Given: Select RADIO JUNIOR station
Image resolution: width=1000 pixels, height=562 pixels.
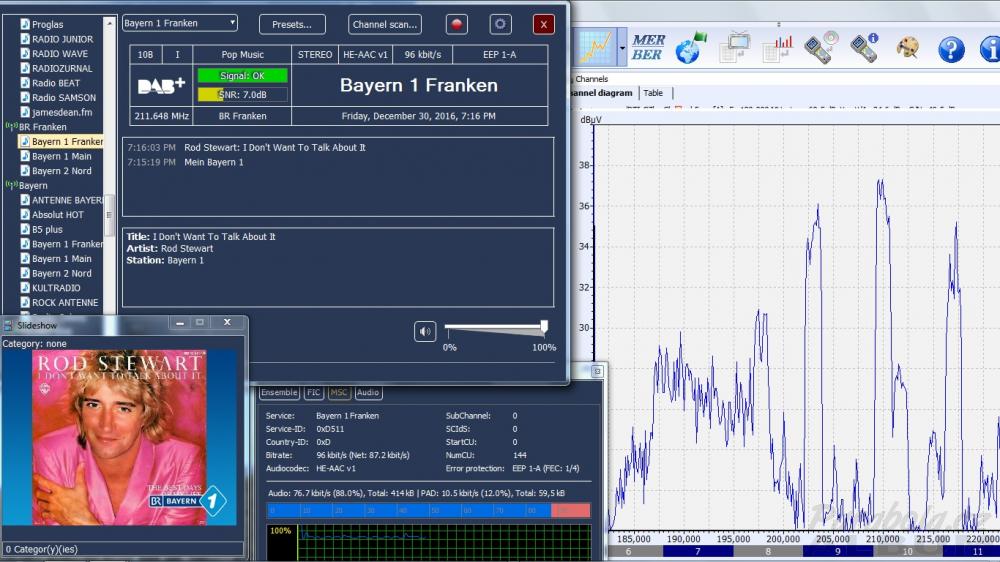Looking at the screenshot, I should coord(62,39).
